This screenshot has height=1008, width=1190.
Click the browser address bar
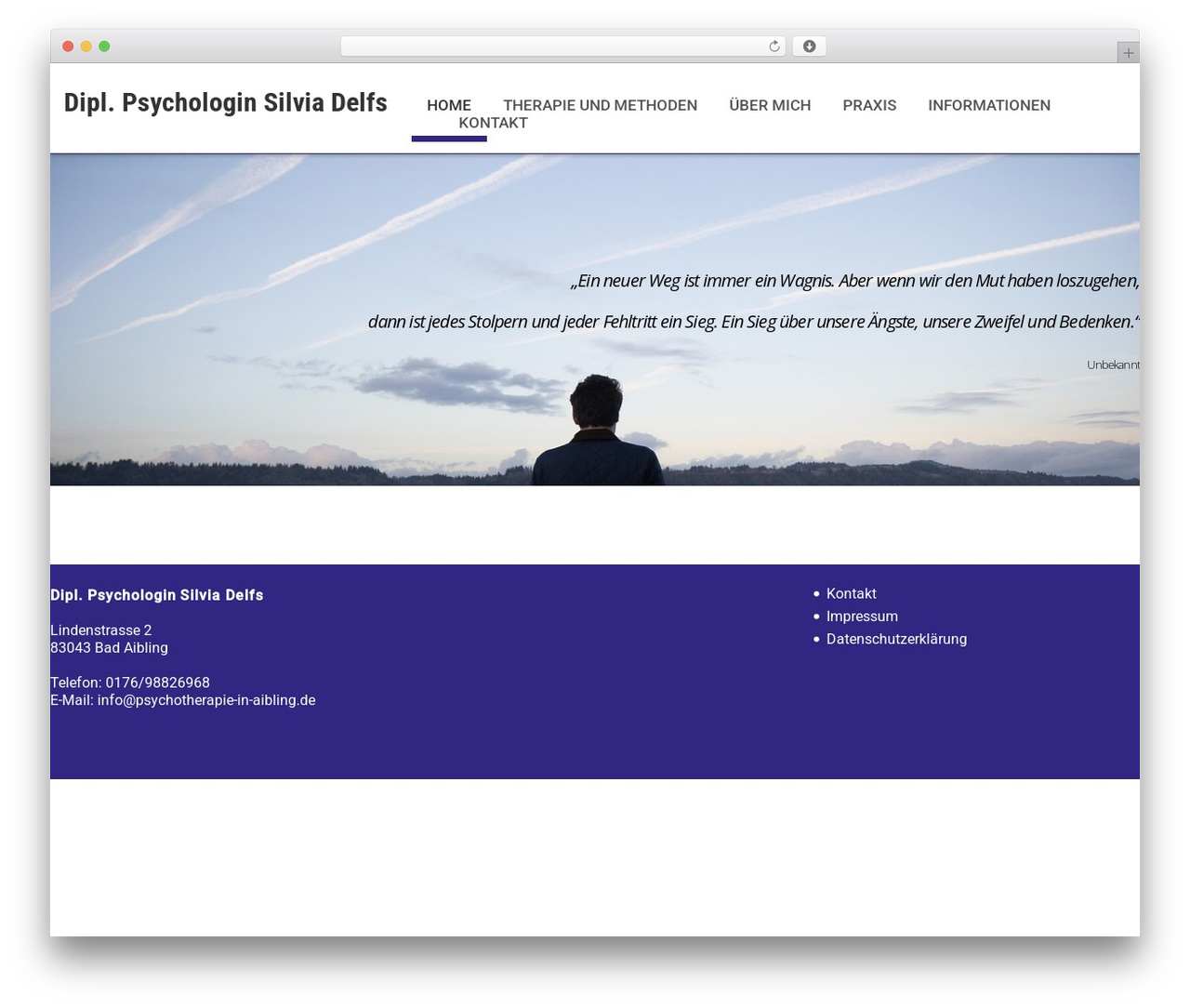coord(562,46)
